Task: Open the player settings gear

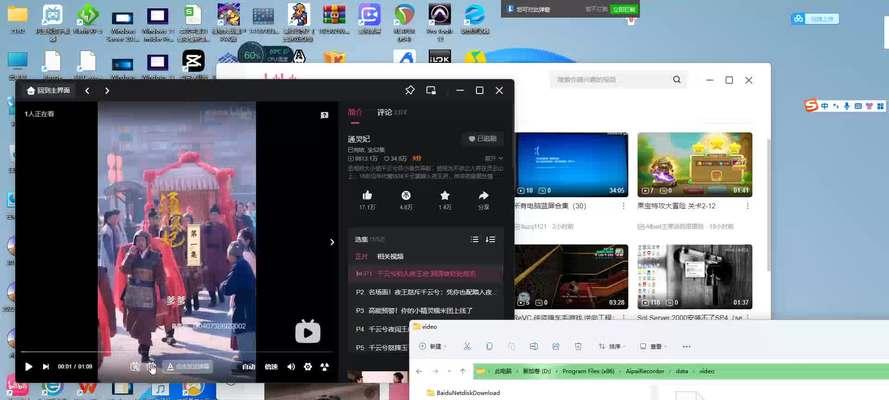Action: coord(308,367)
